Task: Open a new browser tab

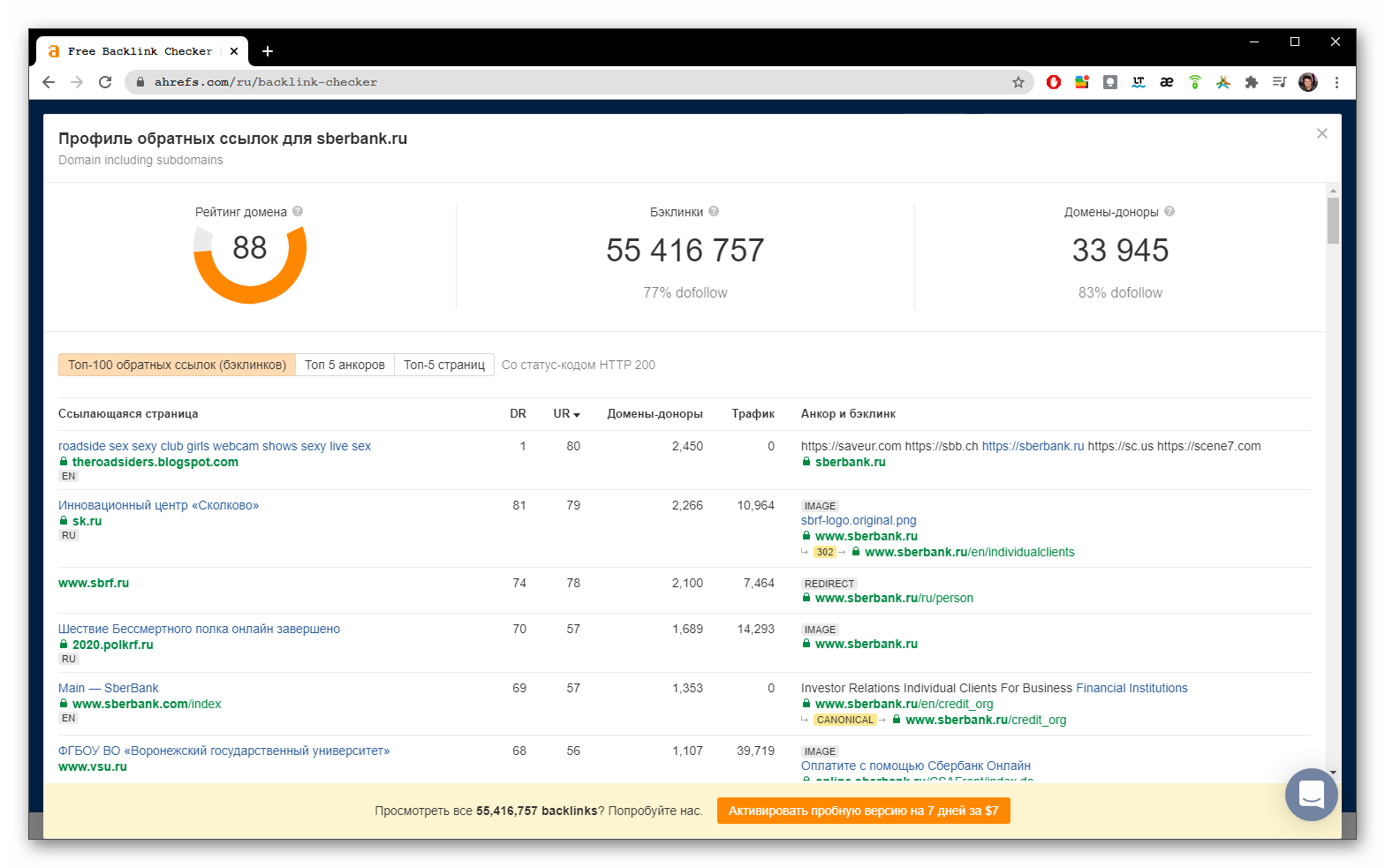Action: coord(268,51)
